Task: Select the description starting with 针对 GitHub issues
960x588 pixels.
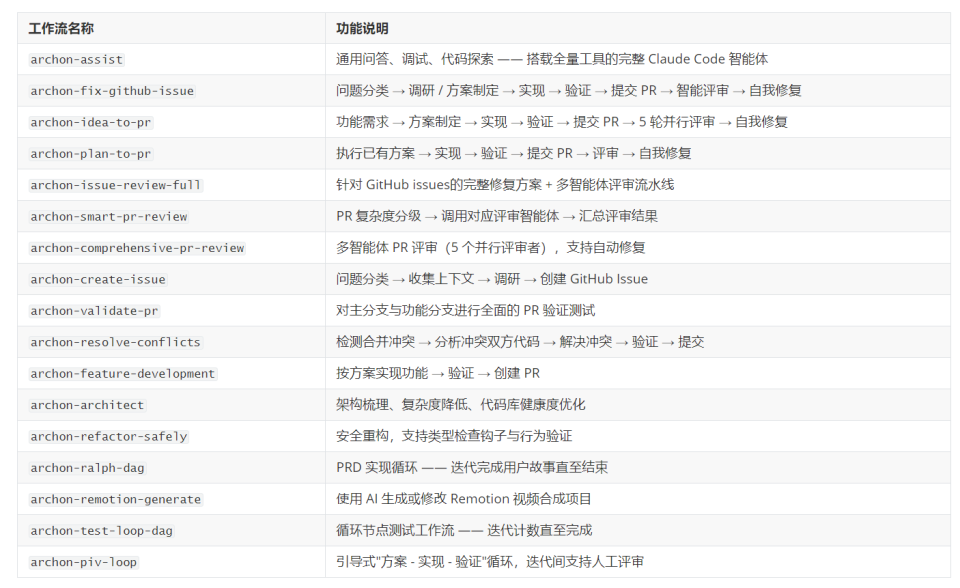Action: (x=504, y=184)
